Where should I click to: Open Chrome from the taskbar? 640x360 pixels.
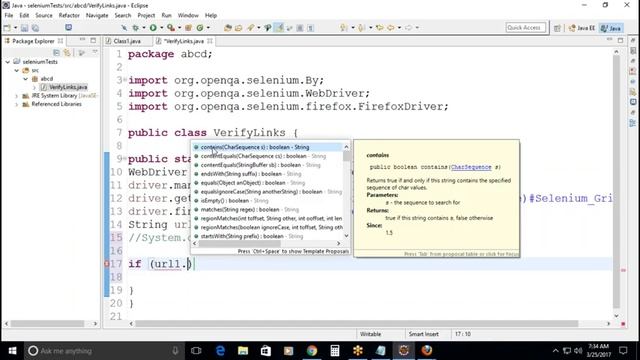tap(312, 350)
